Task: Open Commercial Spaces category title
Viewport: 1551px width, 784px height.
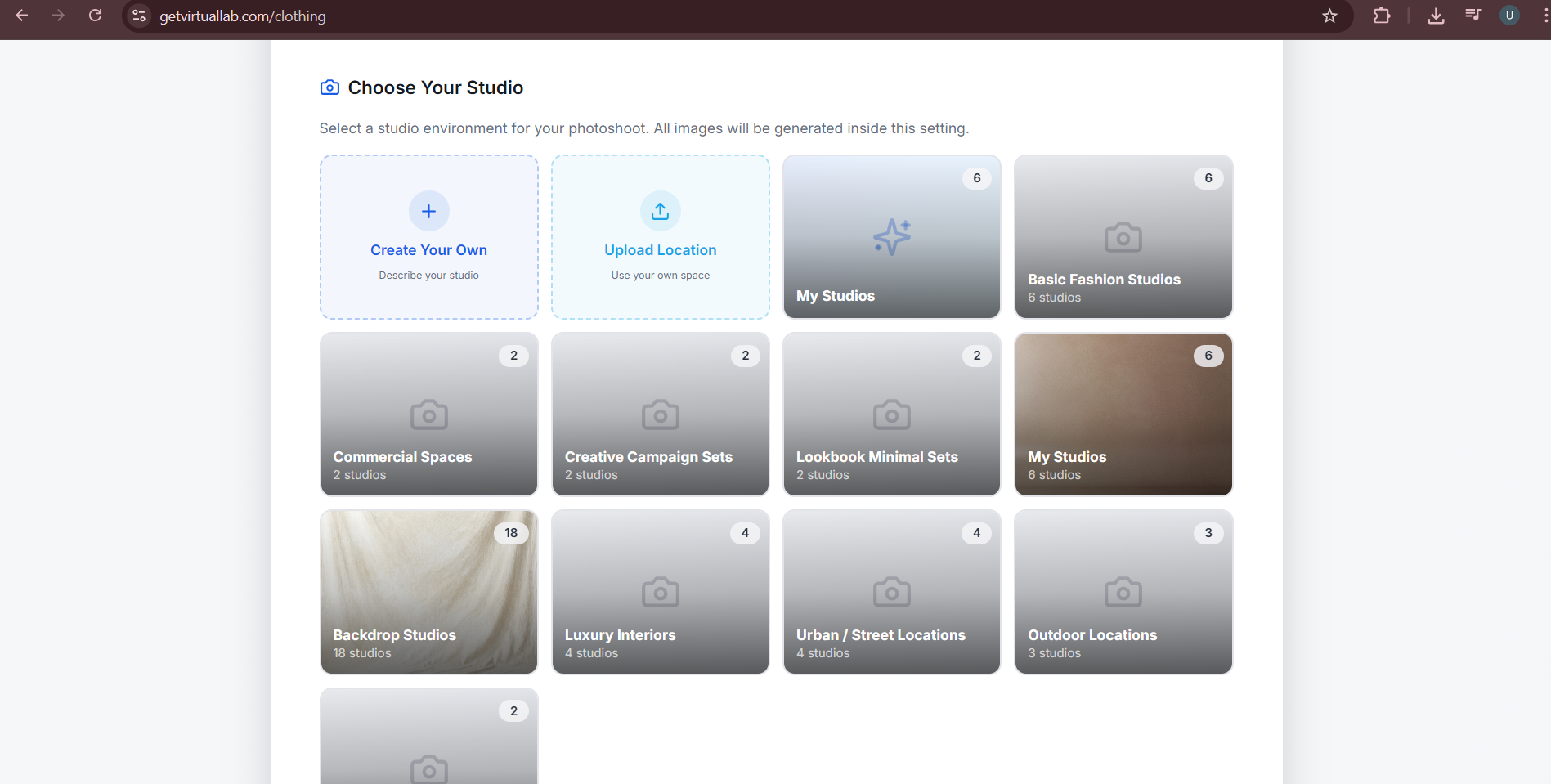Action: 402,457
